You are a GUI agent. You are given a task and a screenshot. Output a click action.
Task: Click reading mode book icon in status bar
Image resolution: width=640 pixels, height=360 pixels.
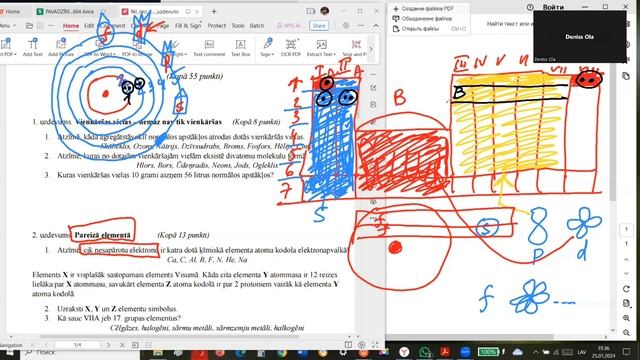point(348,345)
